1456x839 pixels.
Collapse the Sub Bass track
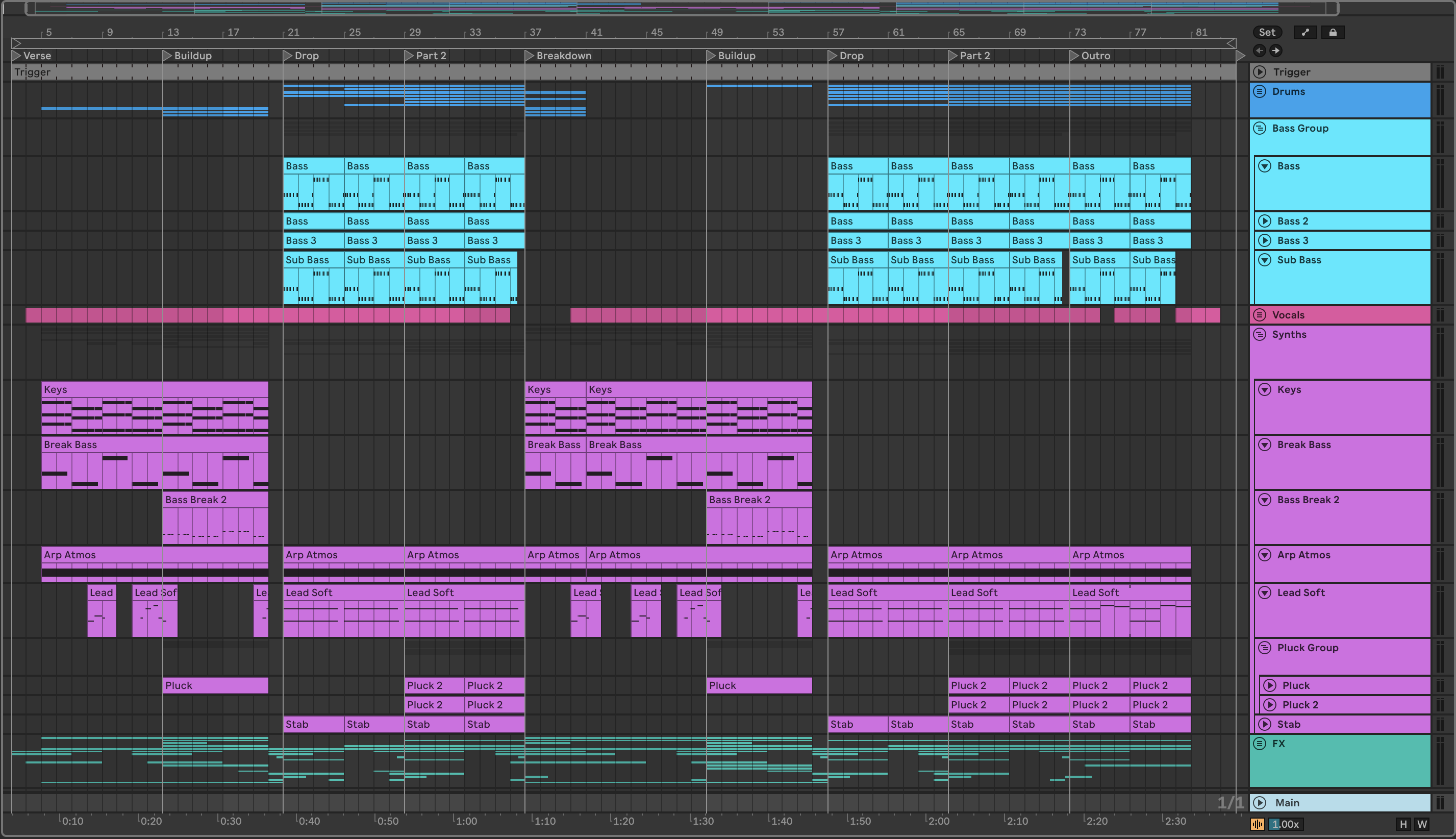1265,260
